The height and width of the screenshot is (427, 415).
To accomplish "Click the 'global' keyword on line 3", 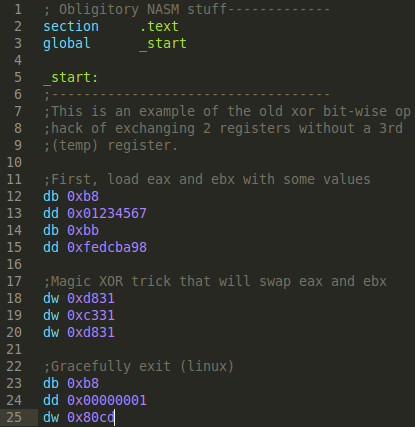I will (x=67, y=44).
